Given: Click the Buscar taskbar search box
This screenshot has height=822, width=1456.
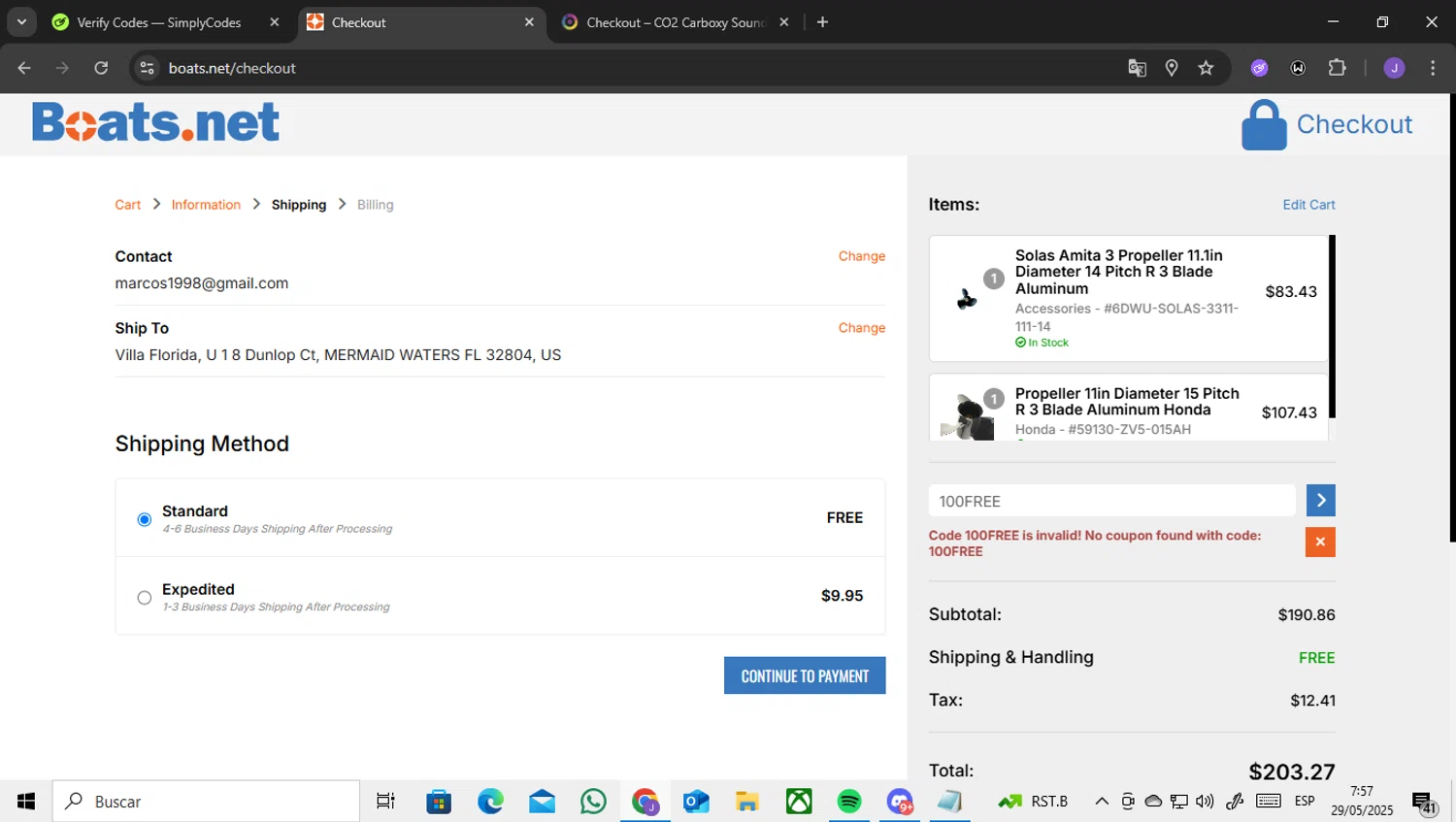Looking at the screenshot, I should pos(206,802).
